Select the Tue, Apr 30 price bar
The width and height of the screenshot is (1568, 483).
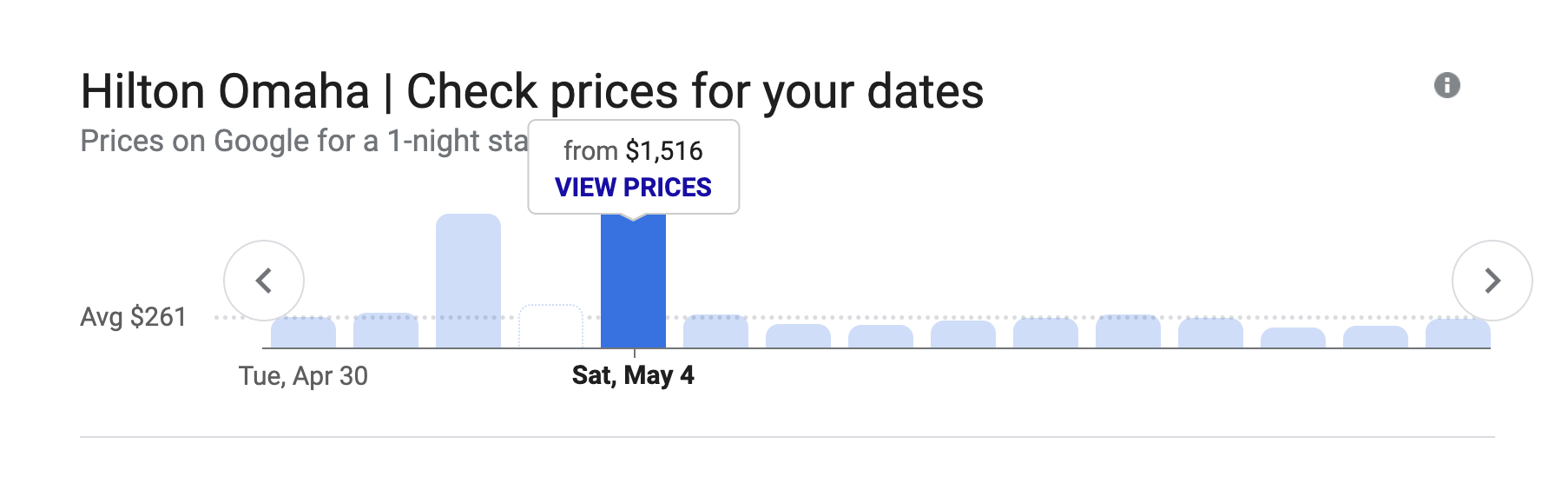[x=303, y=333]
